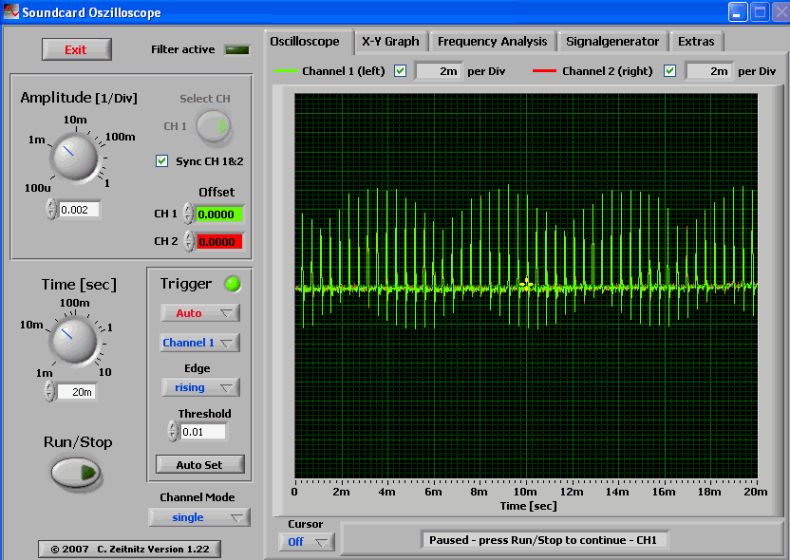The height and width of the screenshot is (560, 790).
Task: Click the Time [sec] rotary knob
Action: (74, 340)
